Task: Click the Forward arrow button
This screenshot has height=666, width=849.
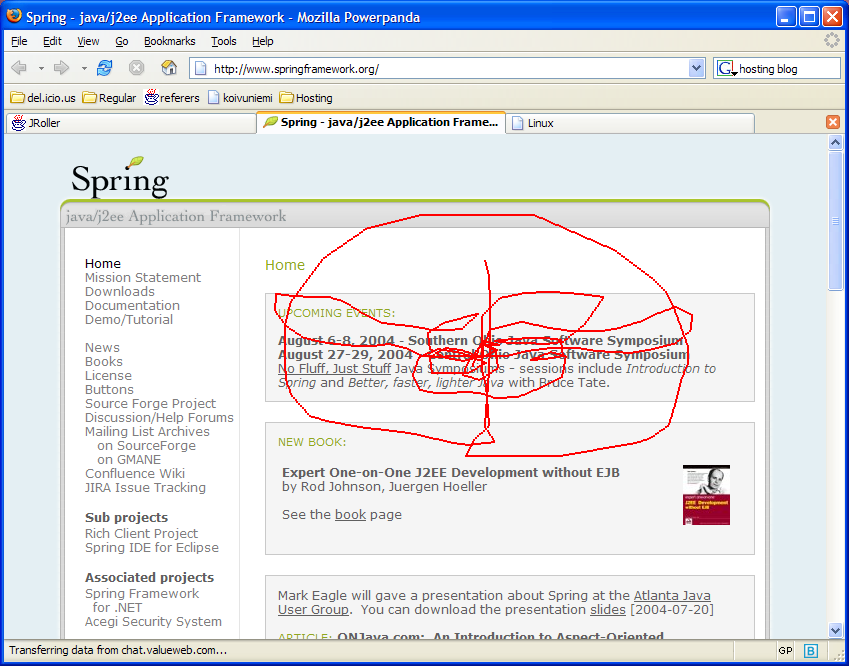Action: pos(61,68)
